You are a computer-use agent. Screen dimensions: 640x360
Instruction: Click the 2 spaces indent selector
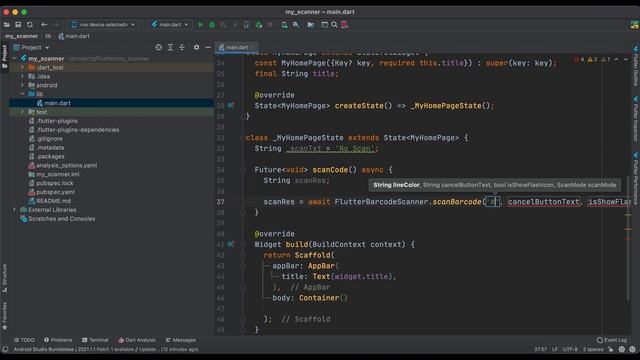click(x=593, y=349)
